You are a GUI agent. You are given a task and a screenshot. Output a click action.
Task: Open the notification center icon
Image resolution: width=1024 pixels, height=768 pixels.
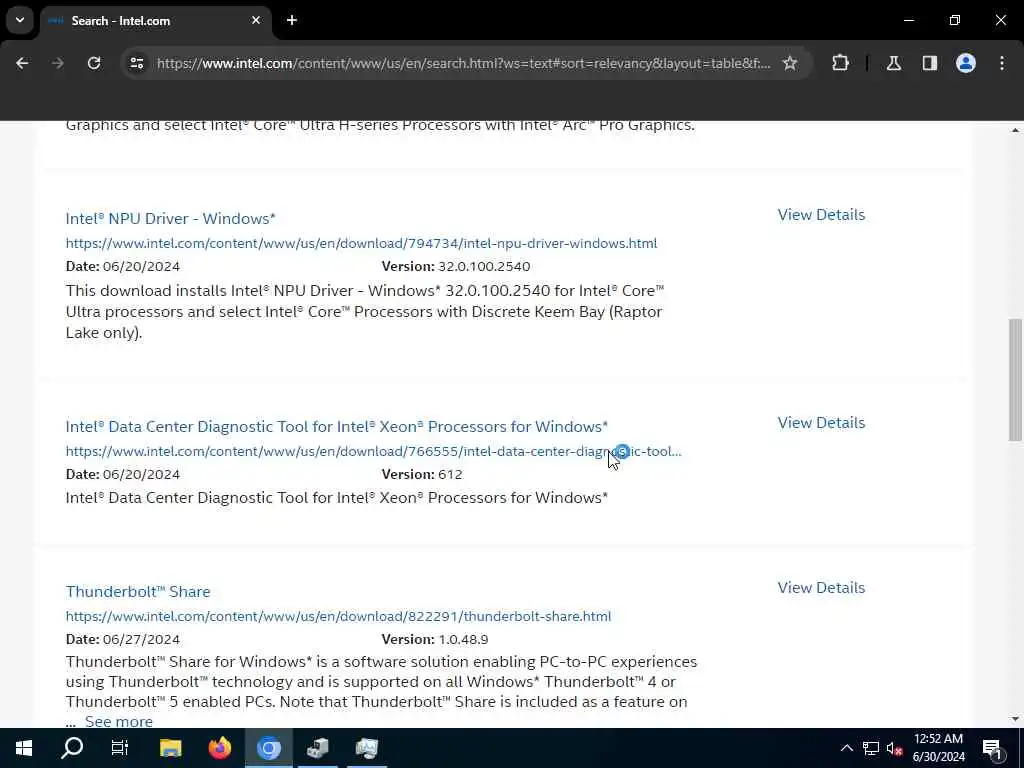coord(993,748)
